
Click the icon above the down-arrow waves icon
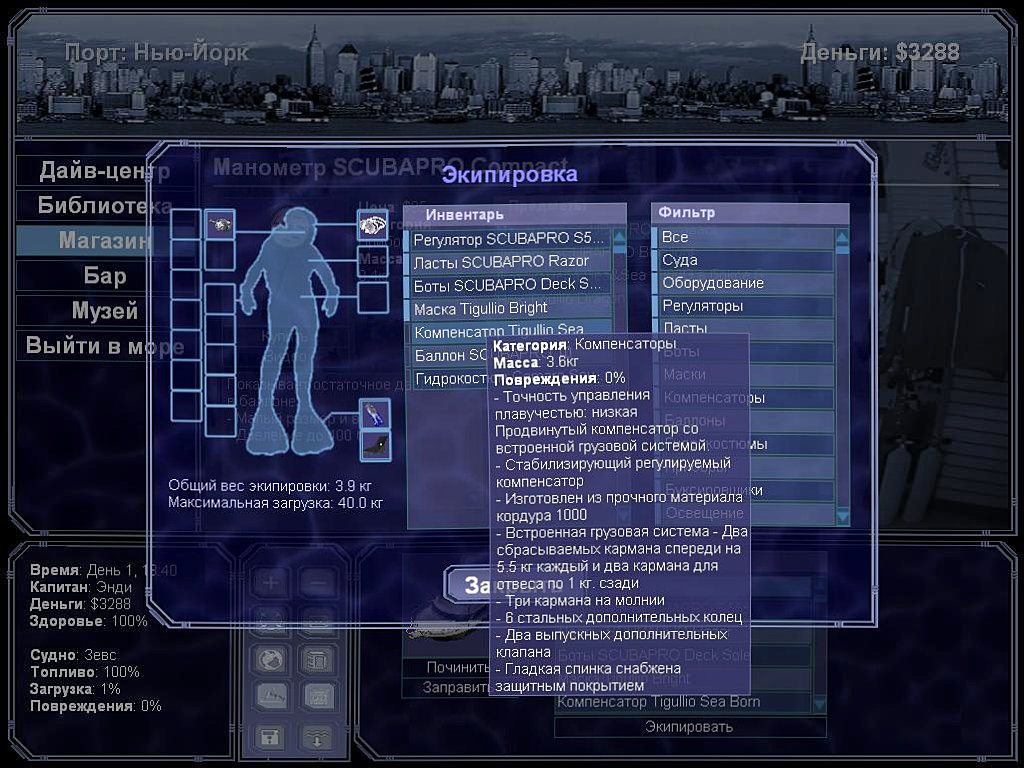pyautogui.click(x=318, y=697)
